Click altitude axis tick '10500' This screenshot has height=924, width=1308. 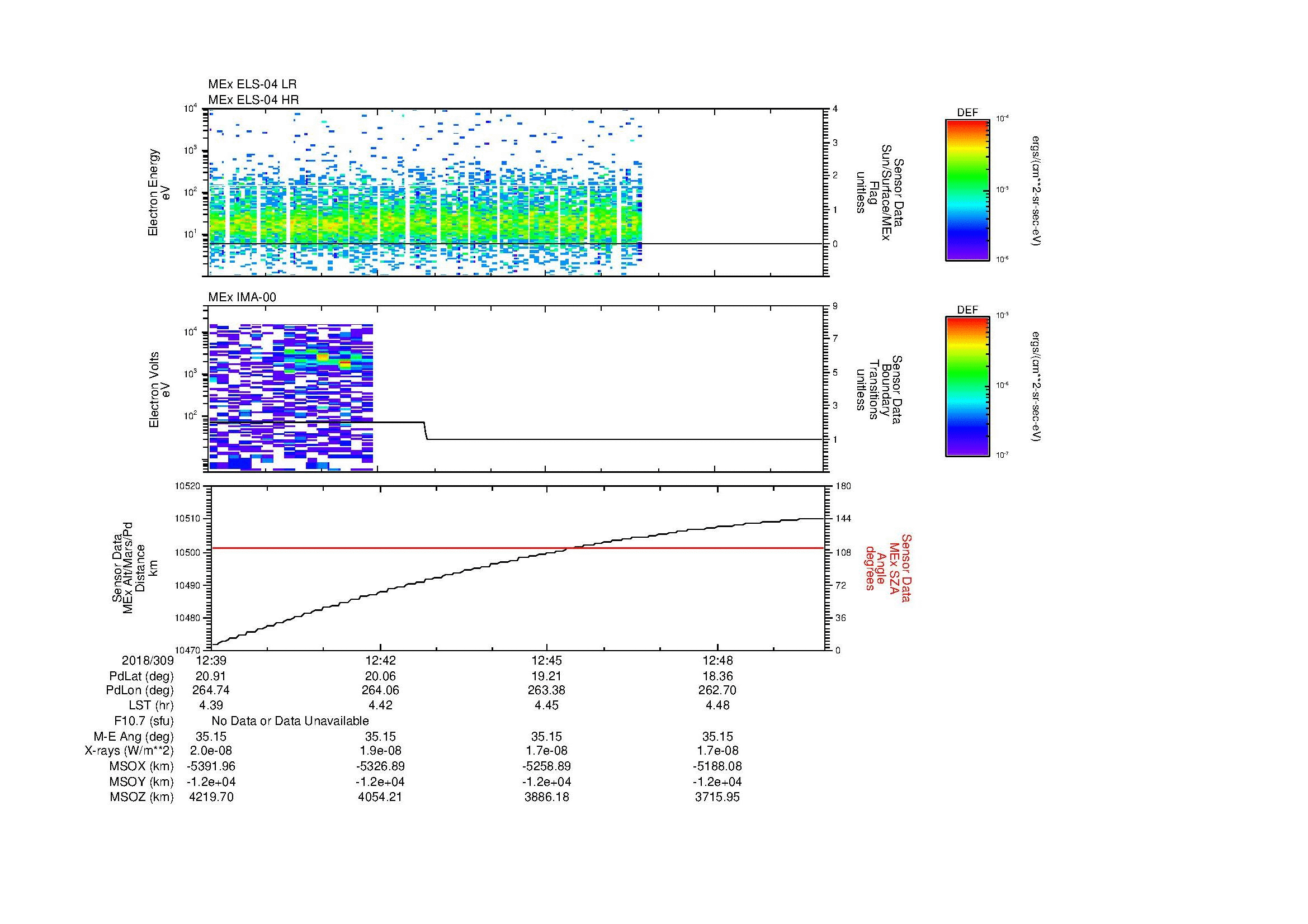click(188, 552)
